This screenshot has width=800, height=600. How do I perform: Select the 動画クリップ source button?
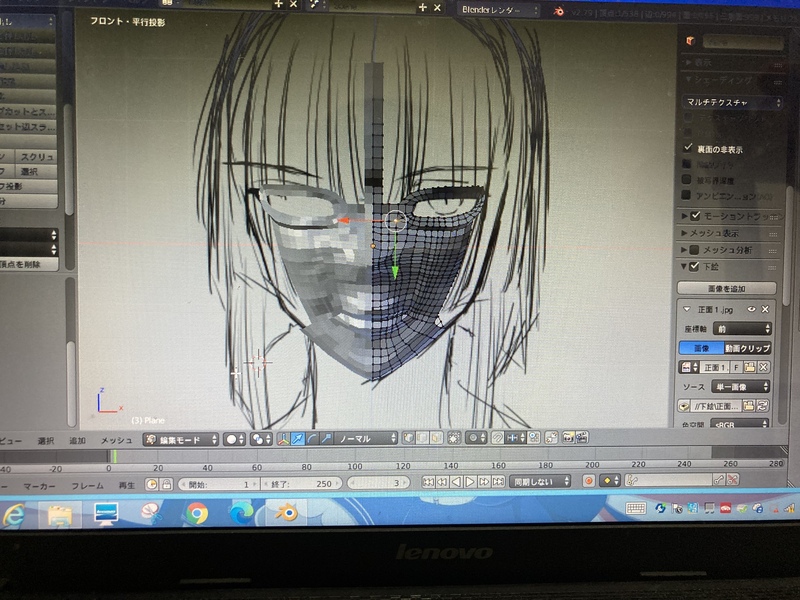pos(747,348)
